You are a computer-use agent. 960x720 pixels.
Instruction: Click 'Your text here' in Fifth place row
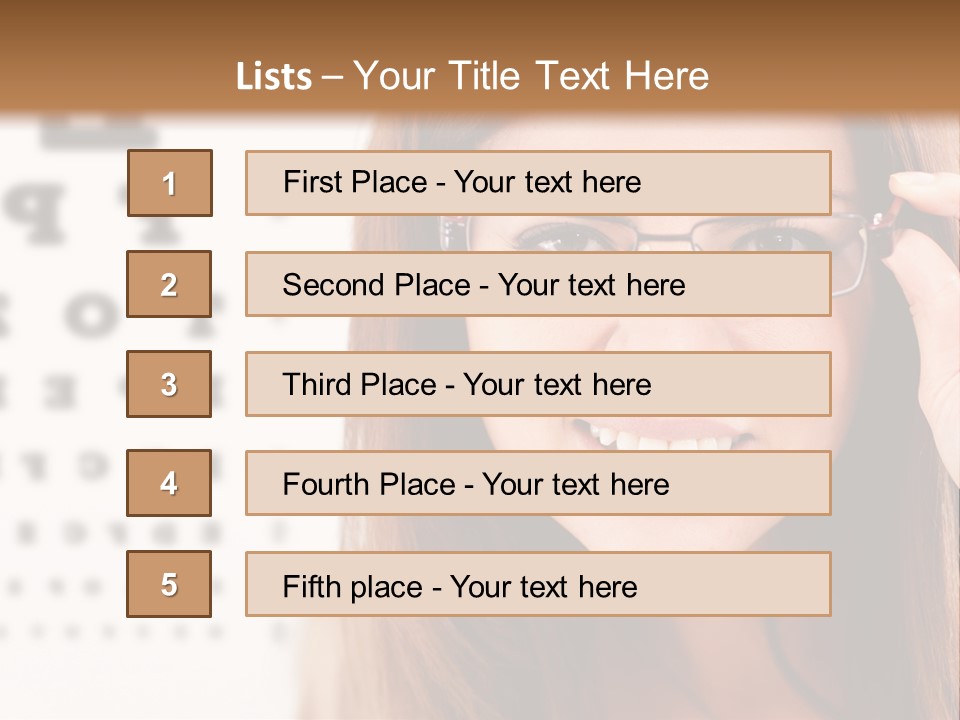(543, 586)
